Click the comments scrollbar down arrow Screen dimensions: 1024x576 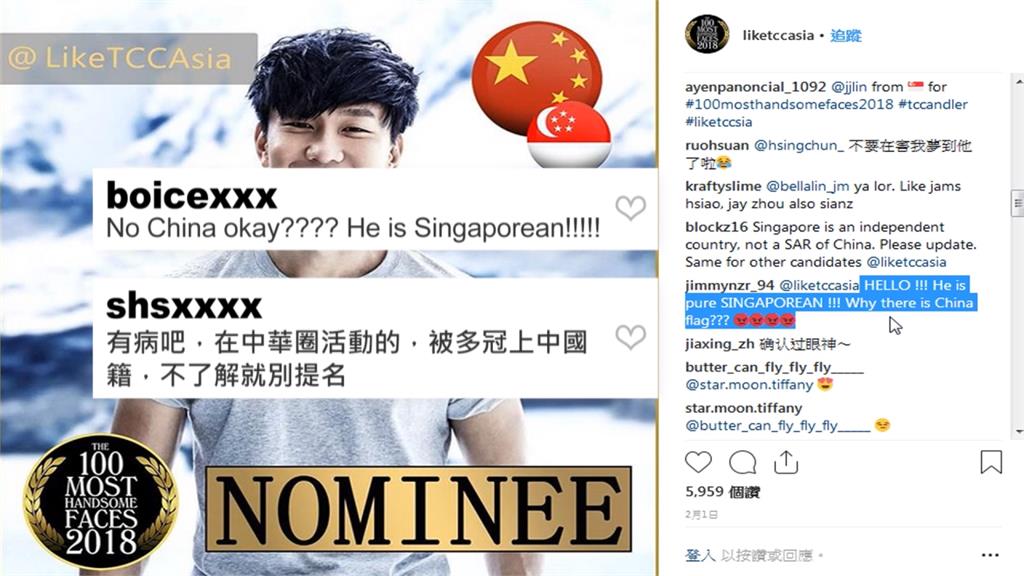(x=1019, y=432)
